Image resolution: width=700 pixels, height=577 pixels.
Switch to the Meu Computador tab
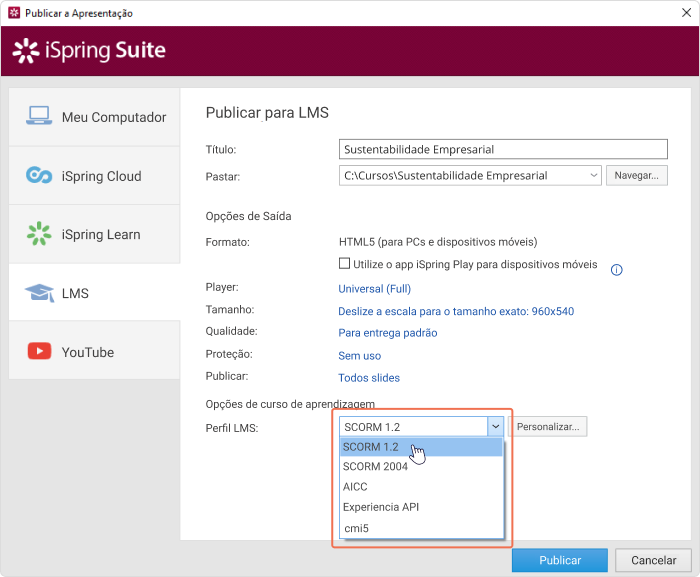pyautogui.click(x=95, y=117)
